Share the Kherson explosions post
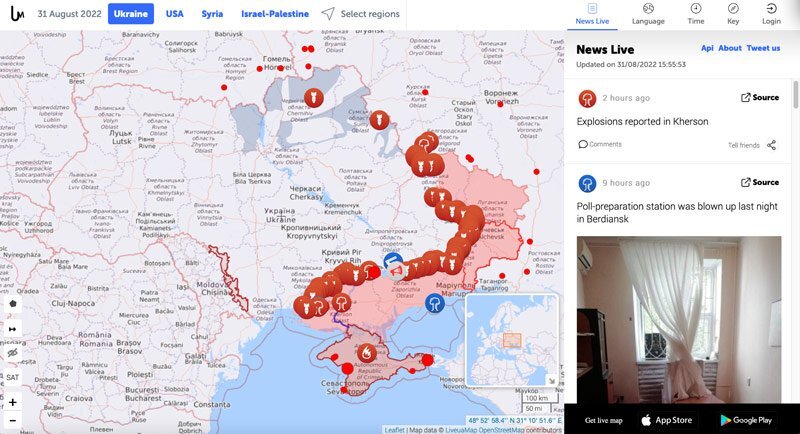800x434 pixels. coord(771,145)
